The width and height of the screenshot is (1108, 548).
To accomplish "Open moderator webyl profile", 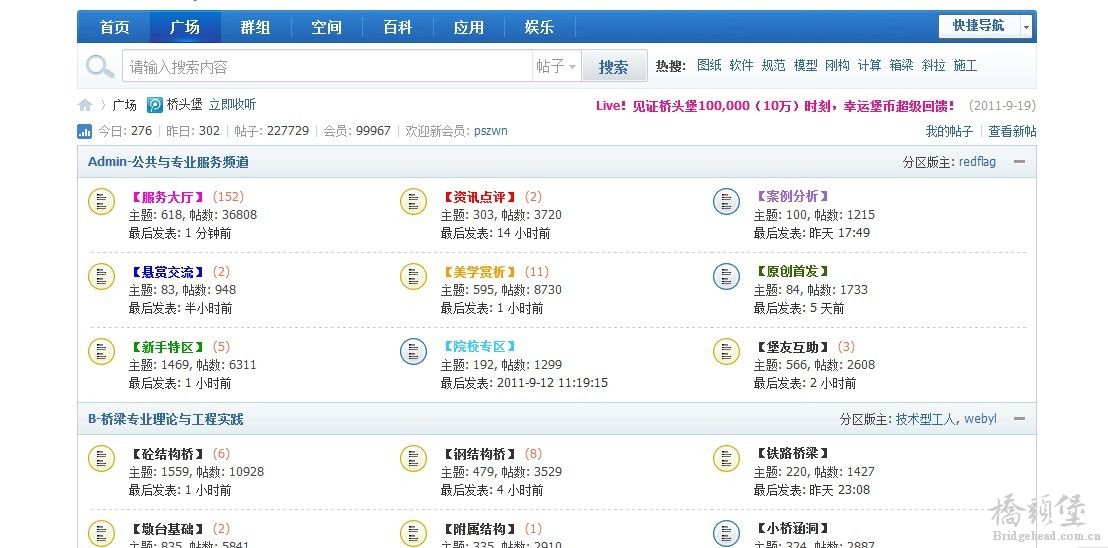I will [x=980, y=419].
